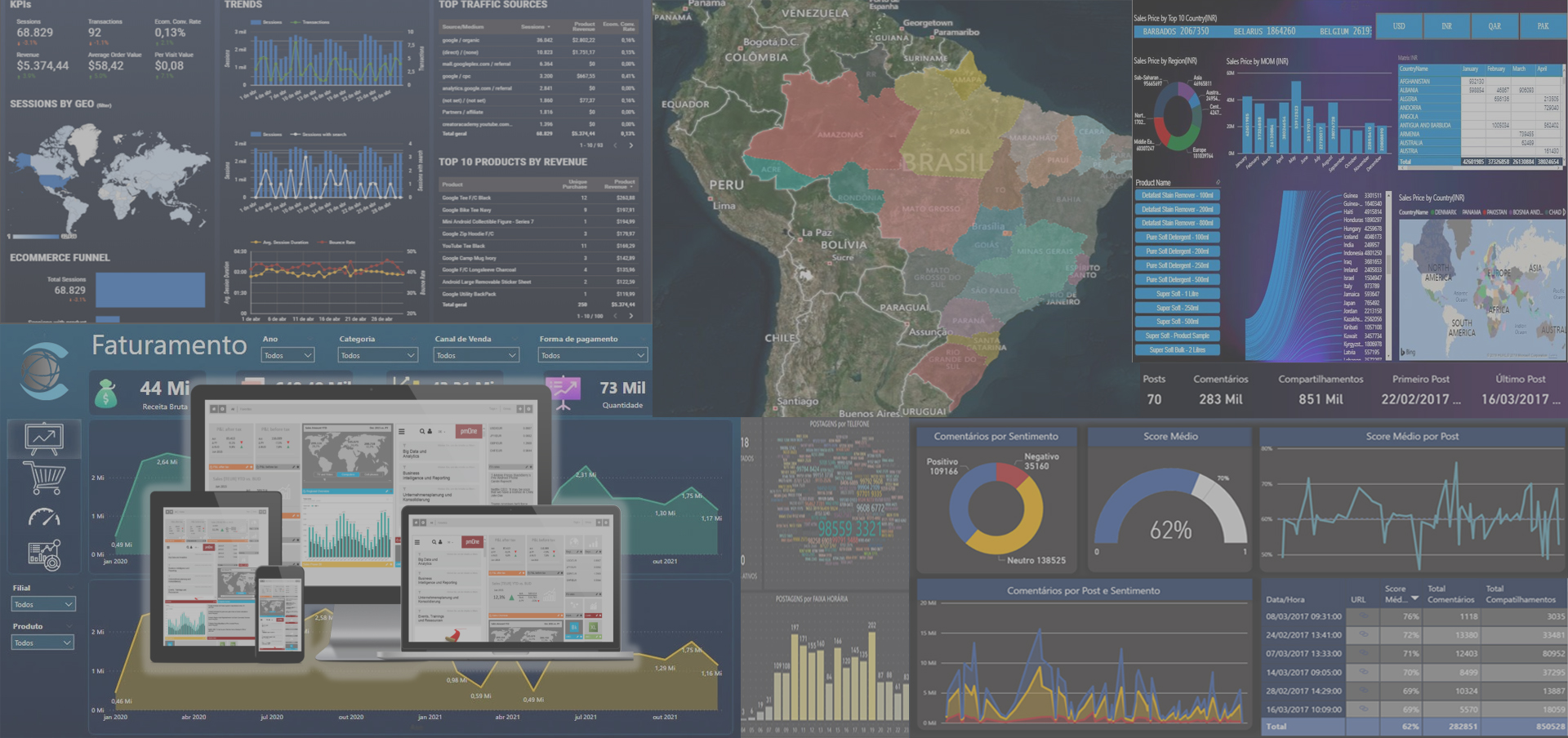The image size is (1568, 738).
Task: Select Super Soft - 500ml slicer
Action: [x=1177, y=322]
